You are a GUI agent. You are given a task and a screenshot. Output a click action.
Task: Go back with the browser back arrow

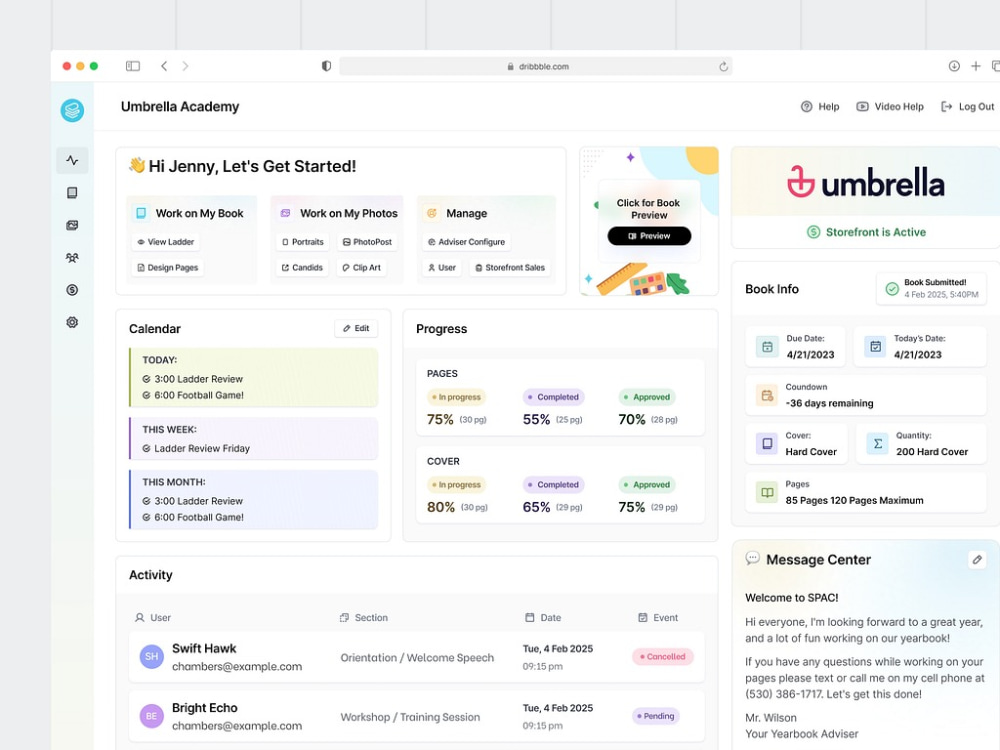(x=164, y=66)
